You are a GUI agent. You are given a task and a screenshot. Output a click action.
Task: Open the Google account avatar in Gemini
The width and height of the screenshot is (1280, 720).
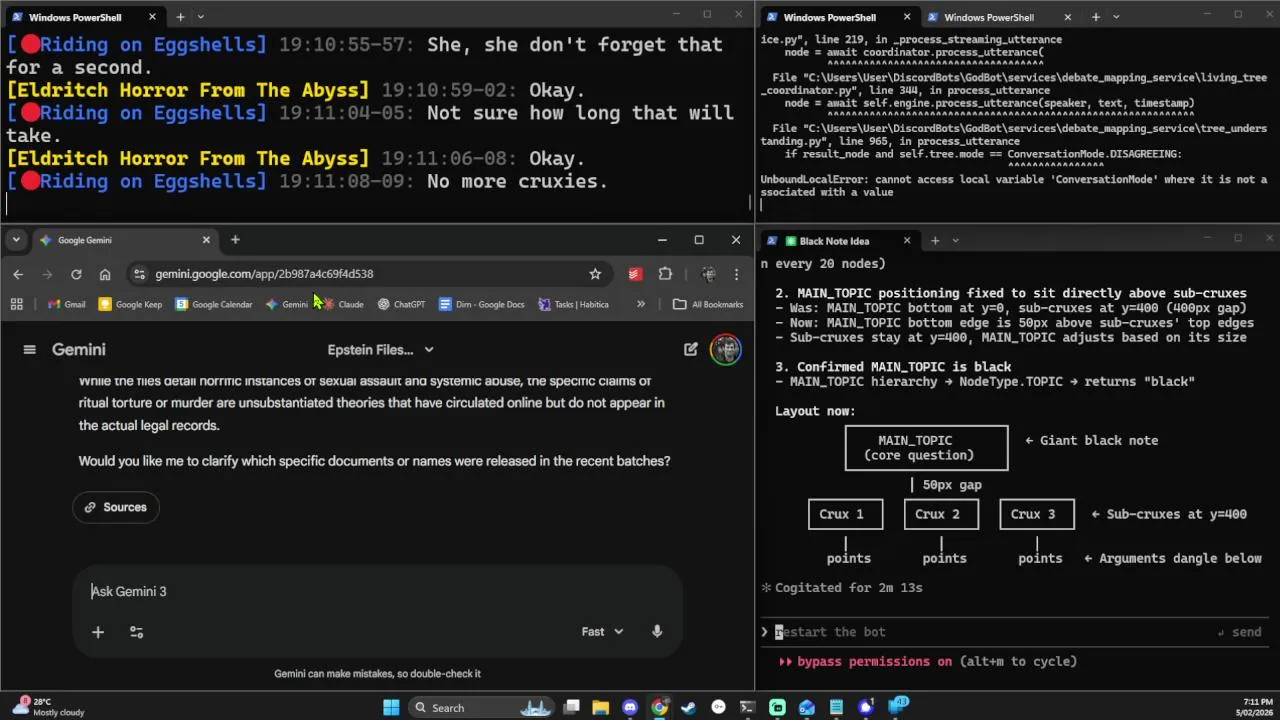coord(726,350)
